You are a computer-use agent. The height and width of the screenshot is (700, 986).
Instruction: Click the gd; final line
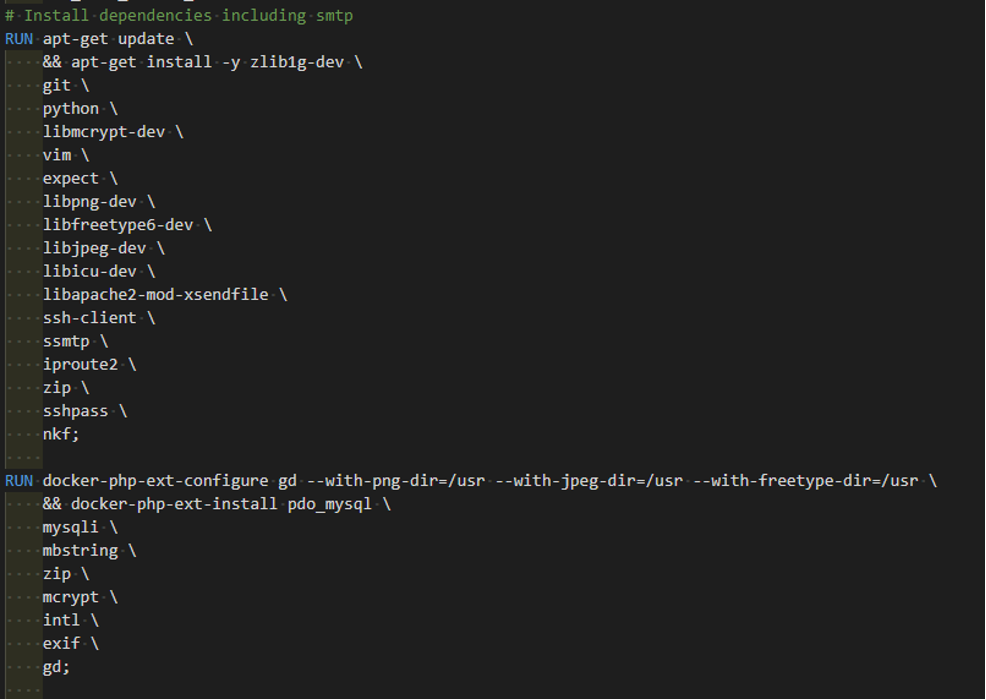click(57, 667)
